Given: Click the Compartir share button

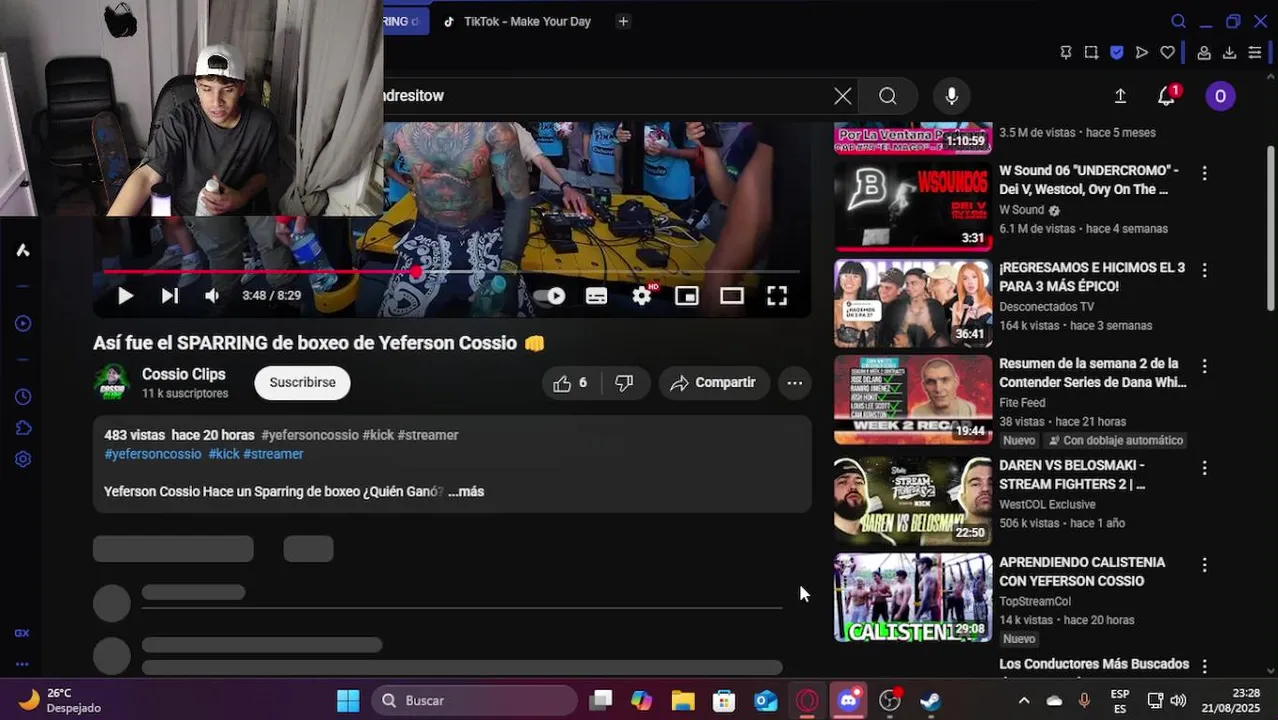Looking at the screenshot, I should click(x=713, y=383).
